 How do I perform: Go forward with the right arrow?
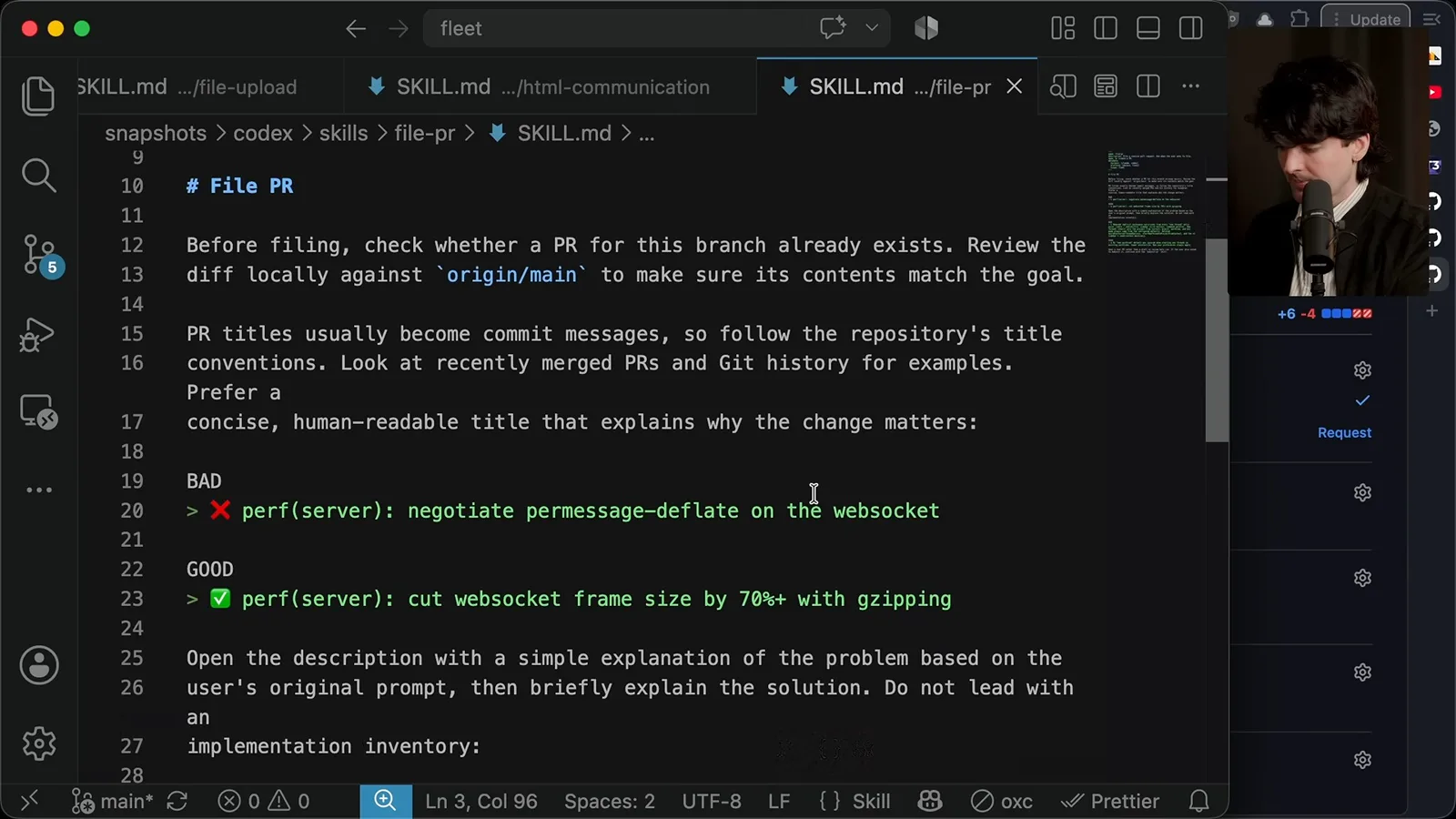point(399,29)
